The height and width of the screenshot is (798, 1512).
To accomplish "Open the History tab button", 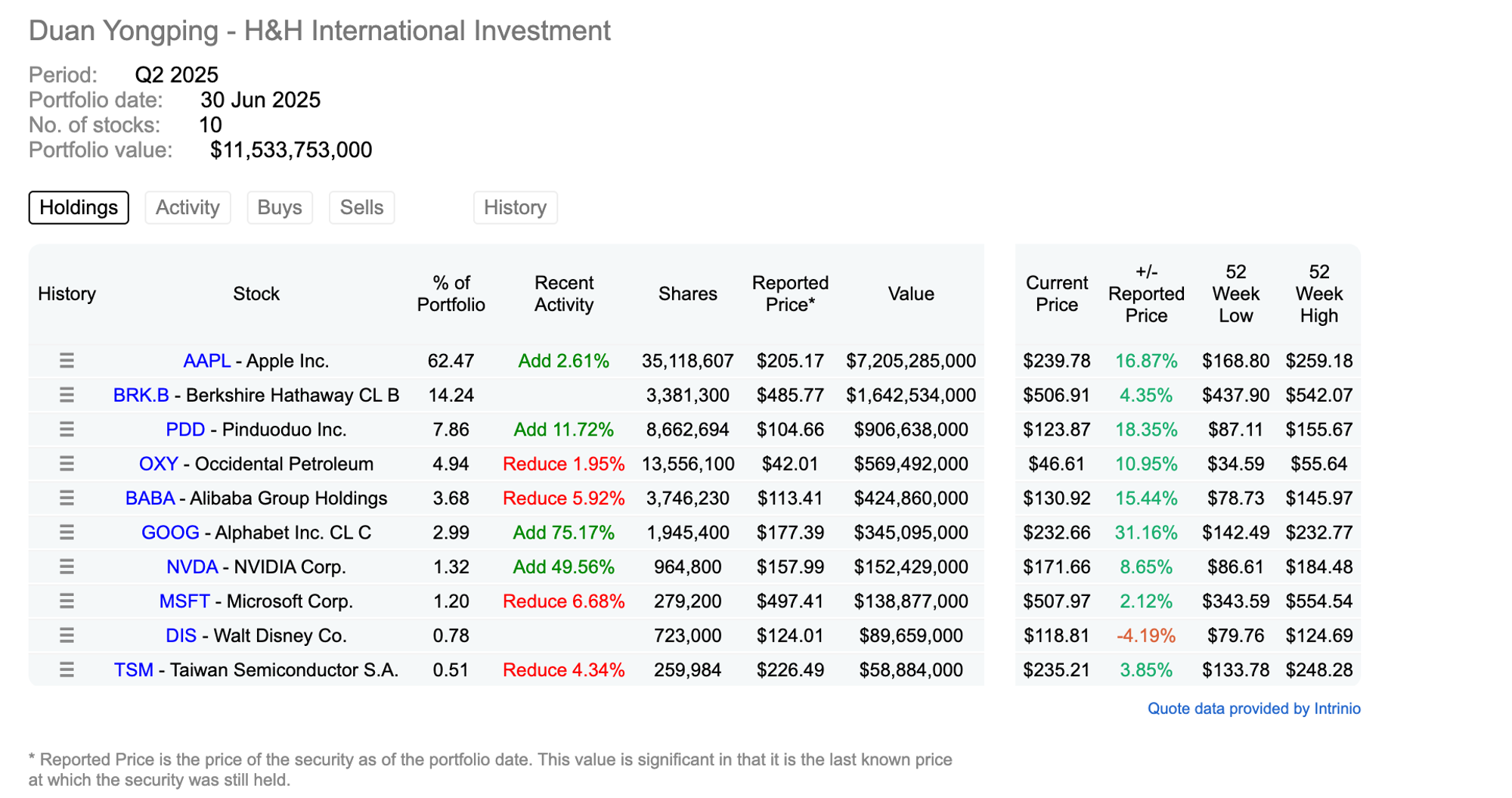I will point(515,207).
